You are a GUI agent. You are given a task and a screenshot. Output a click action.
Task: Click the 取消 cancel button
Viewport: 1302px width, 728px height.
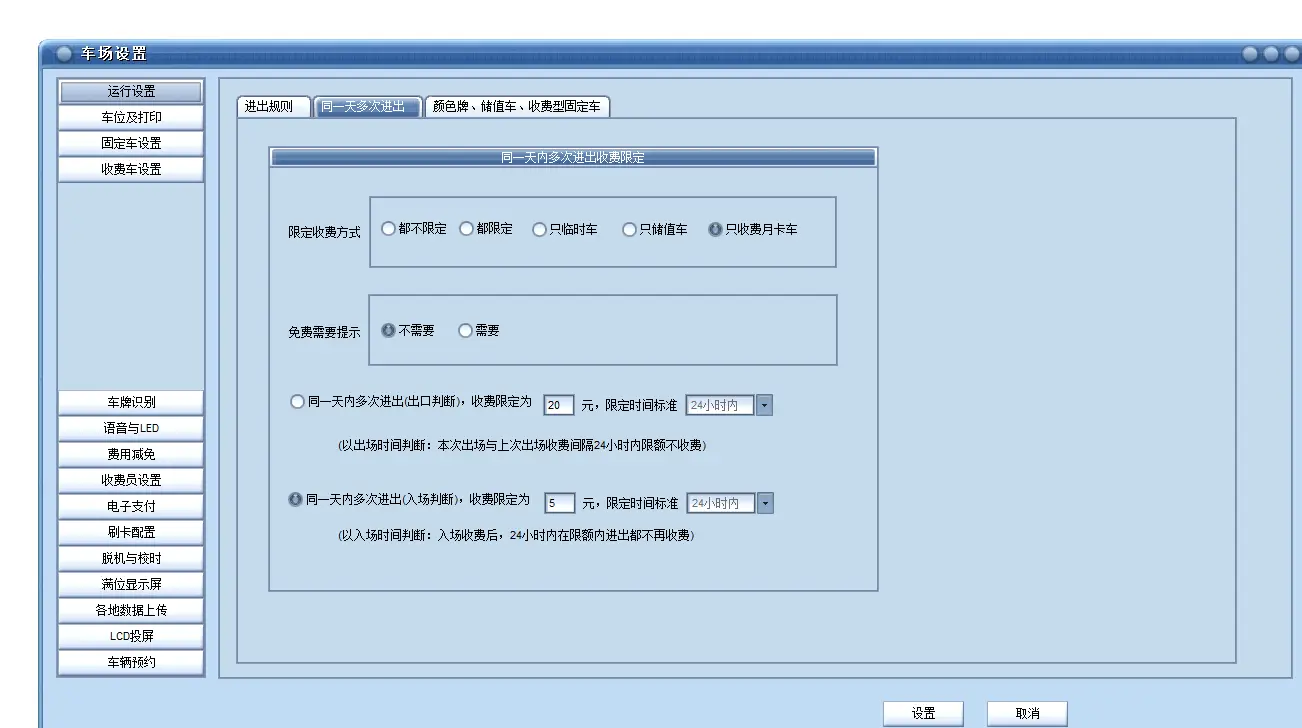pos(1026,711)
